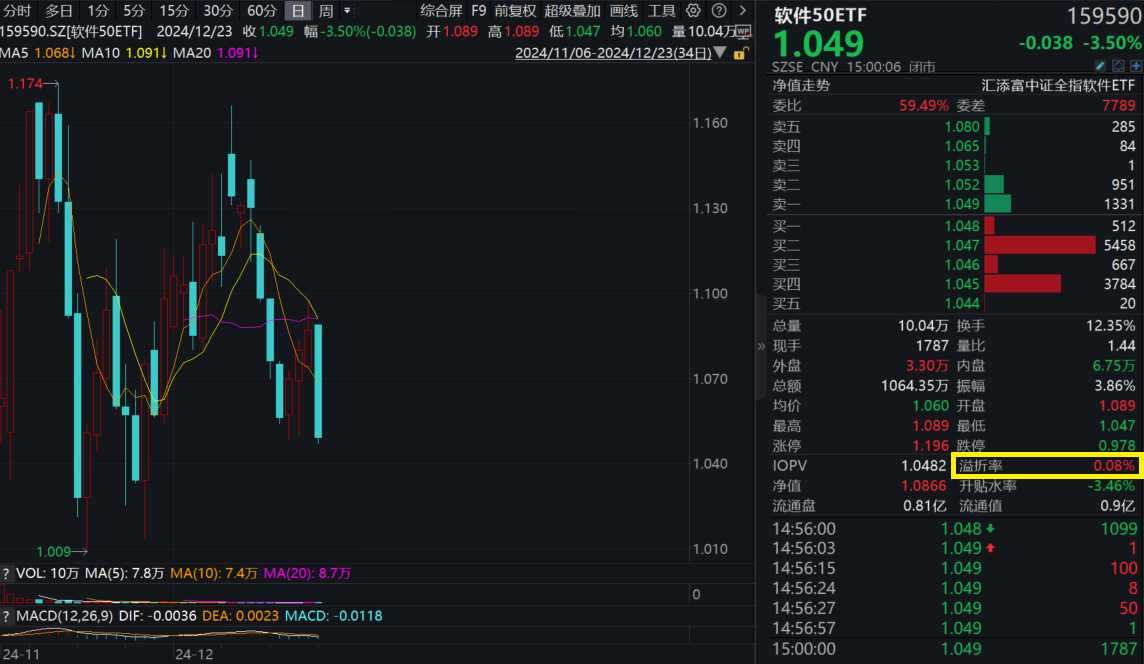The height and width of the screenshot is (664, 1144).
Task: Select the 1分 period
Action: pyautogui.click(x=98, y=11)
